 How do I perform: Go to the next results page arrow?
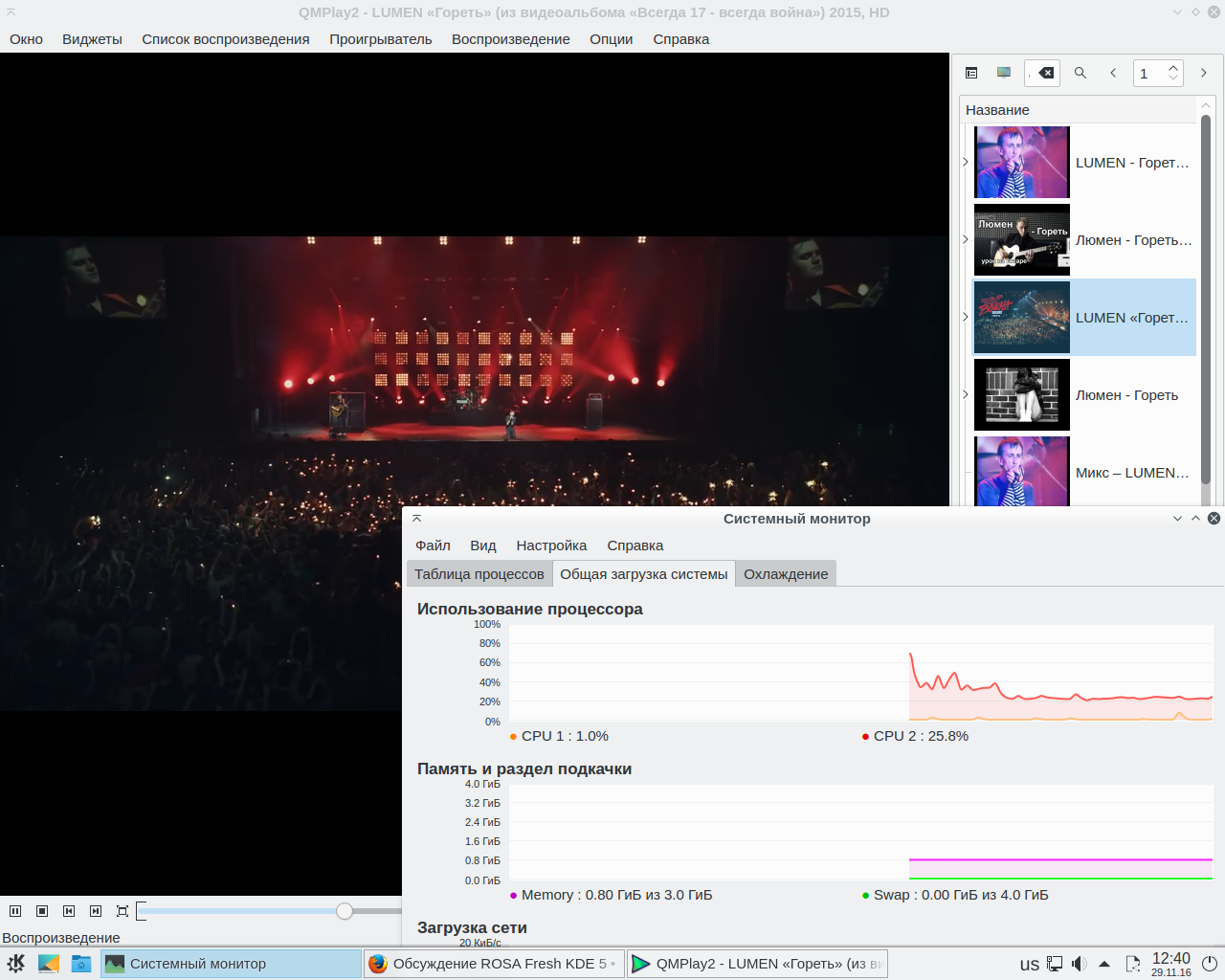(1204, 73)
